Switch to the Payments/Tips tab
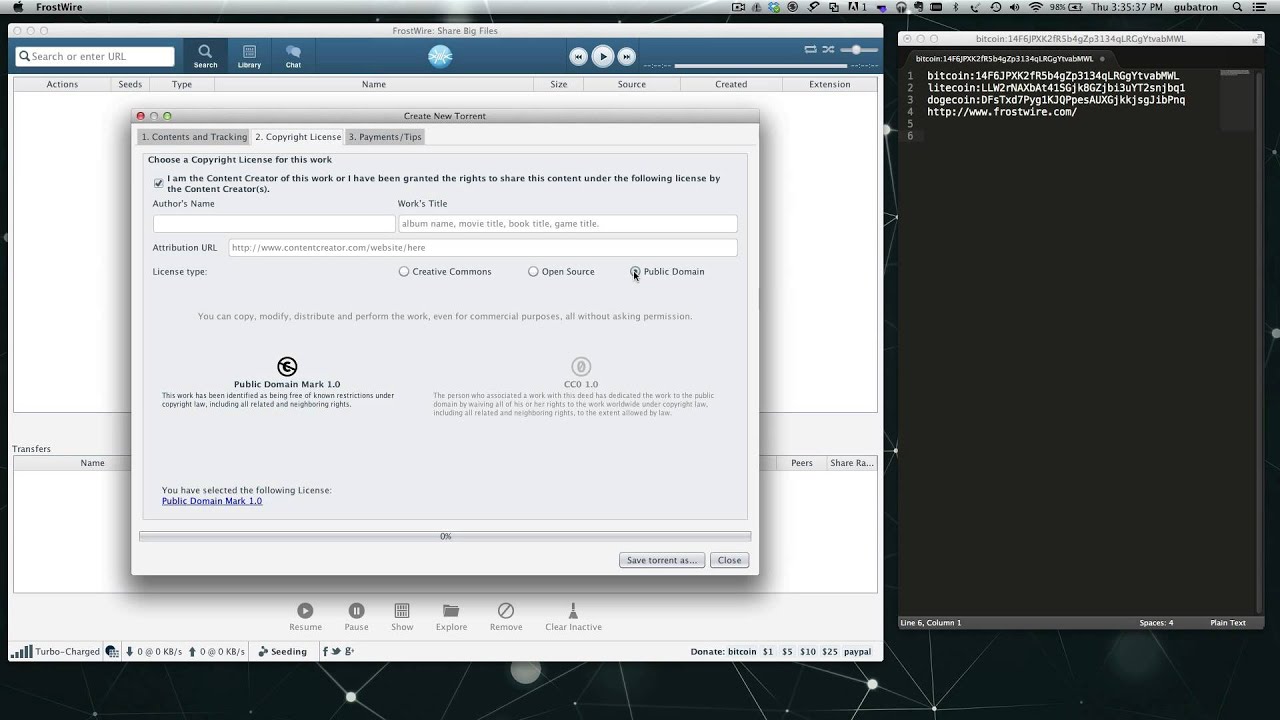 pyautogui.click(x=385, y=137)
